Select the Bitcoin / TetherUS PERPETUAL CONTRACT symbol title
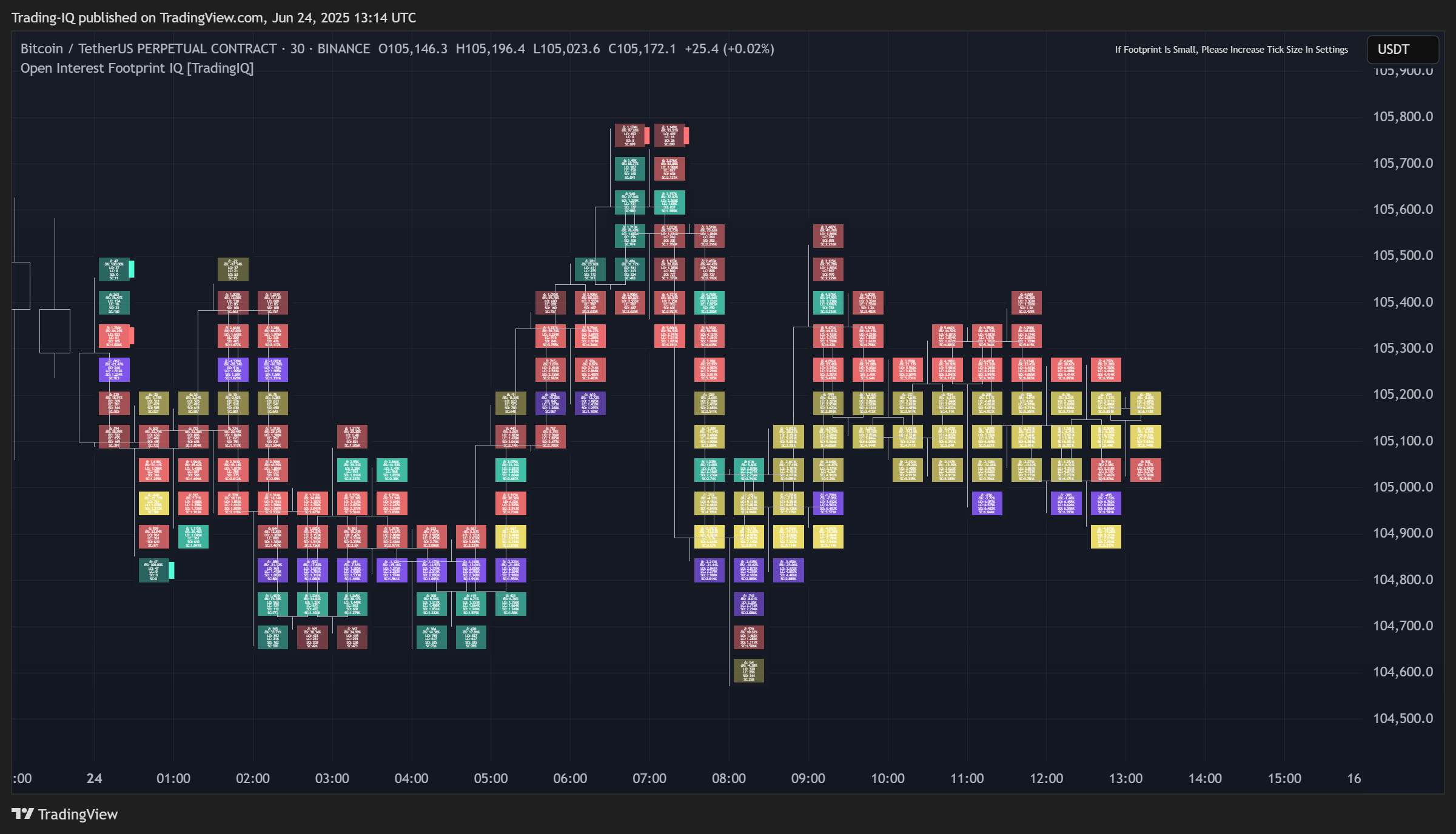This screenshot has width=1456, height=834. [149, 48]
